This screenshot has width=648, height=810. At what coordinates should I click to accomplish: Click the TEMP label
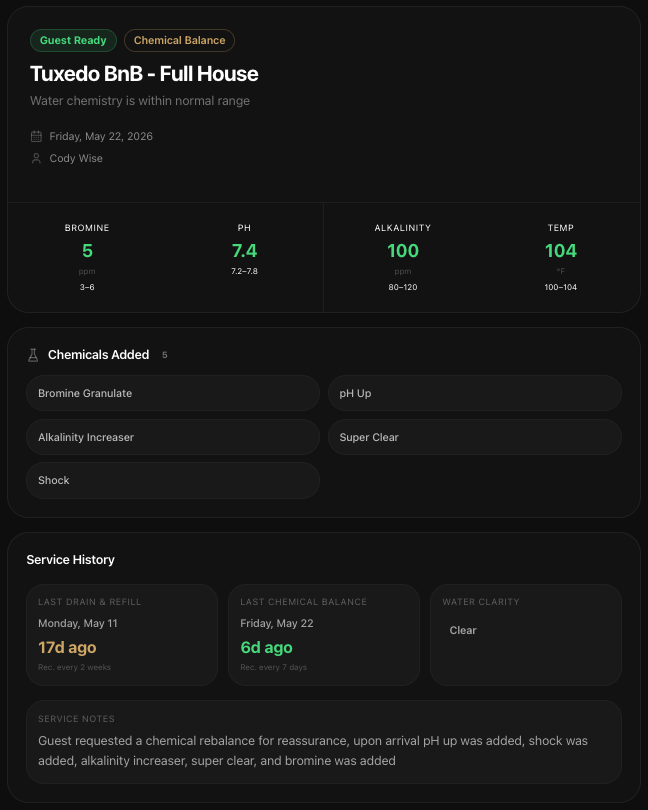click(x=561, y=228)
